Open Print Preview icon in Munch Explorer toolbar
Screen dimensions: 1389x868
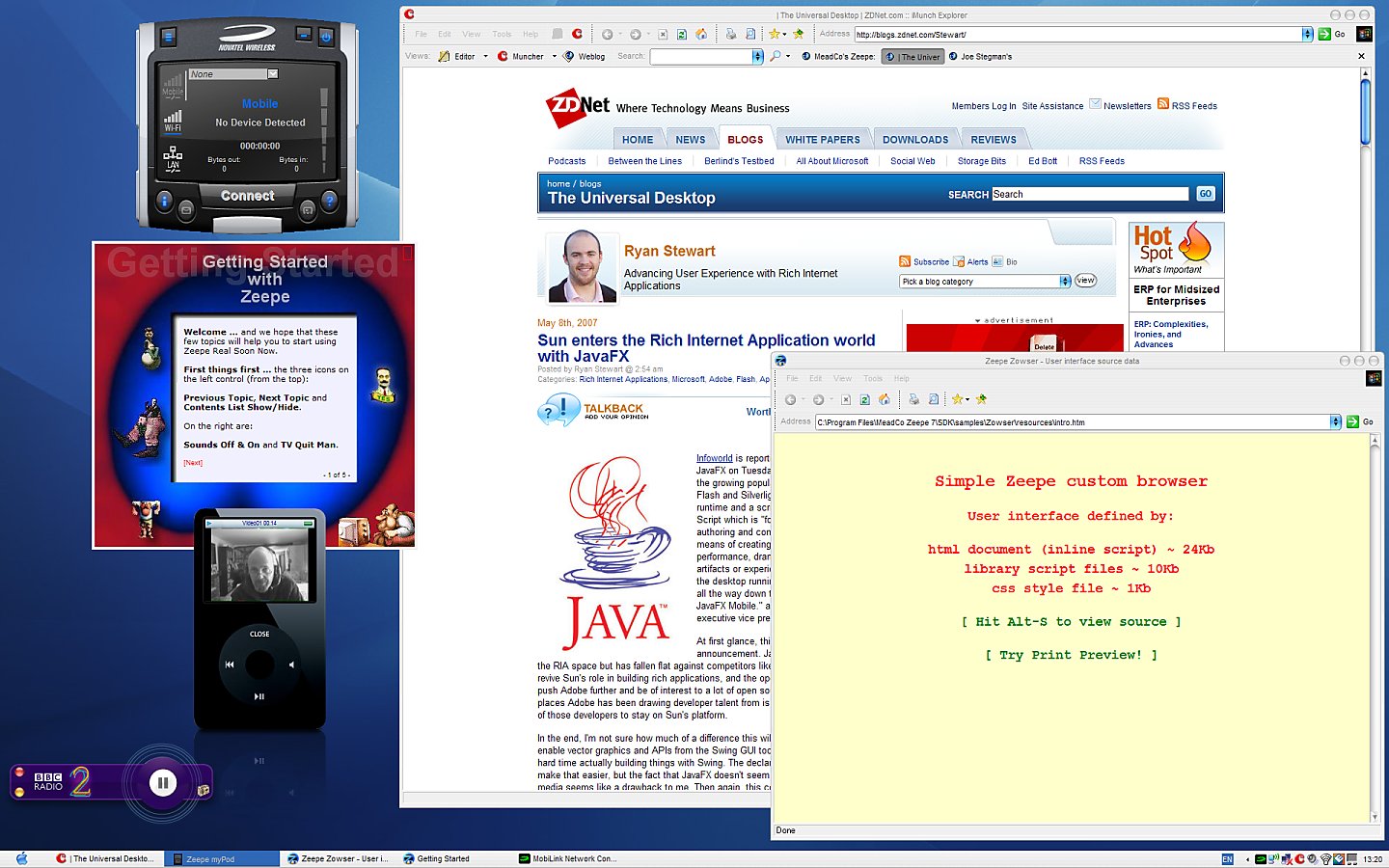749,34
